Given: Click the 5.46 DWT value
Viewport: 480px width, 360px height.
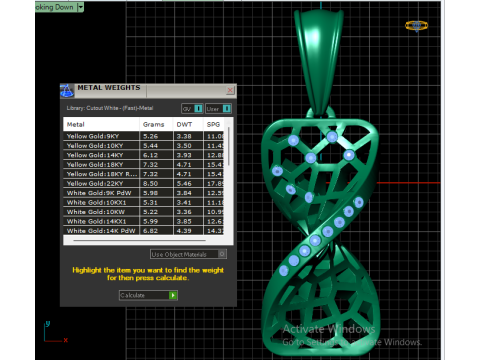Looking at the screenshot, I should 184,184.
